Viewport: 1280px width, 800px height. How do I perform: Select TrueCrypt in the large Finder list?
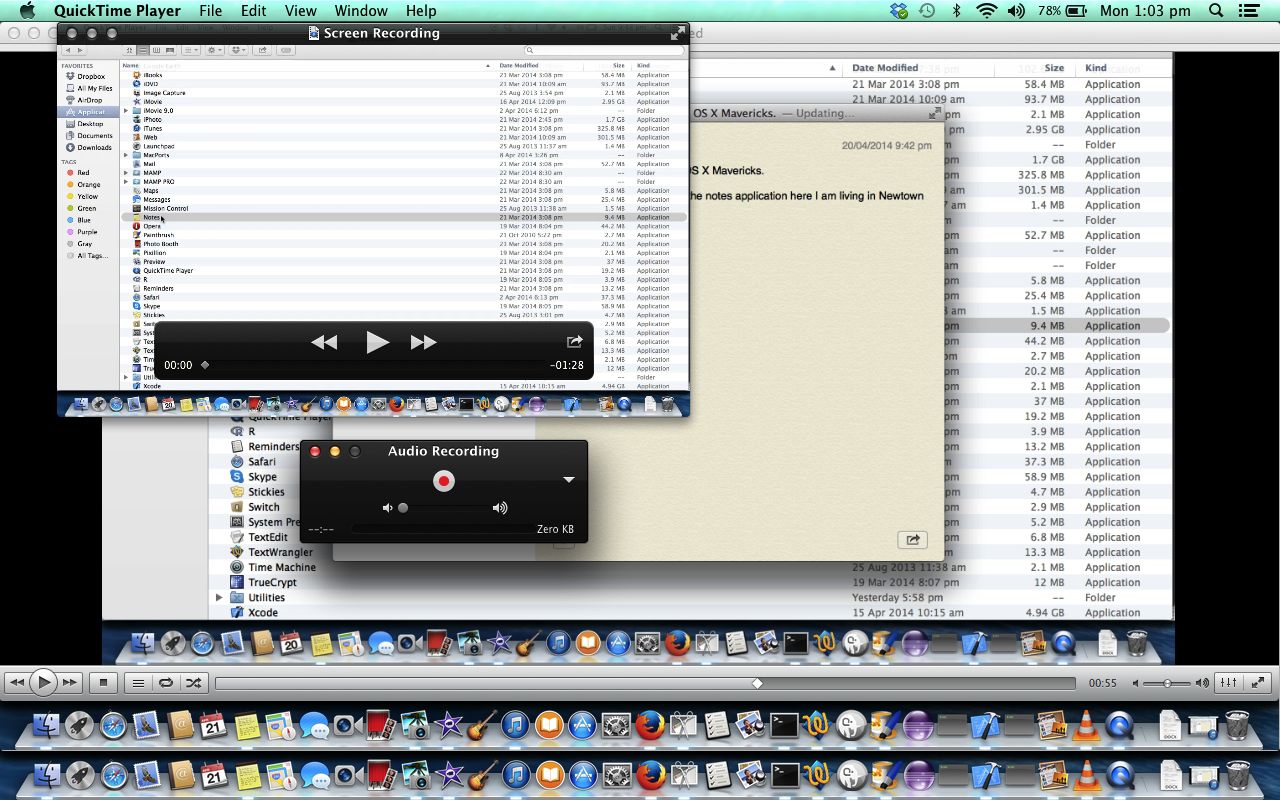[272, 582]
